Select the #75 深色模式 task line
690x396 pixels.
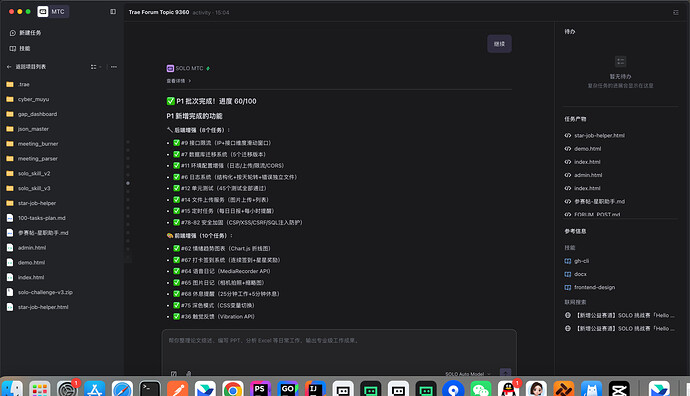pyautogui.click(x=214, y=305)
